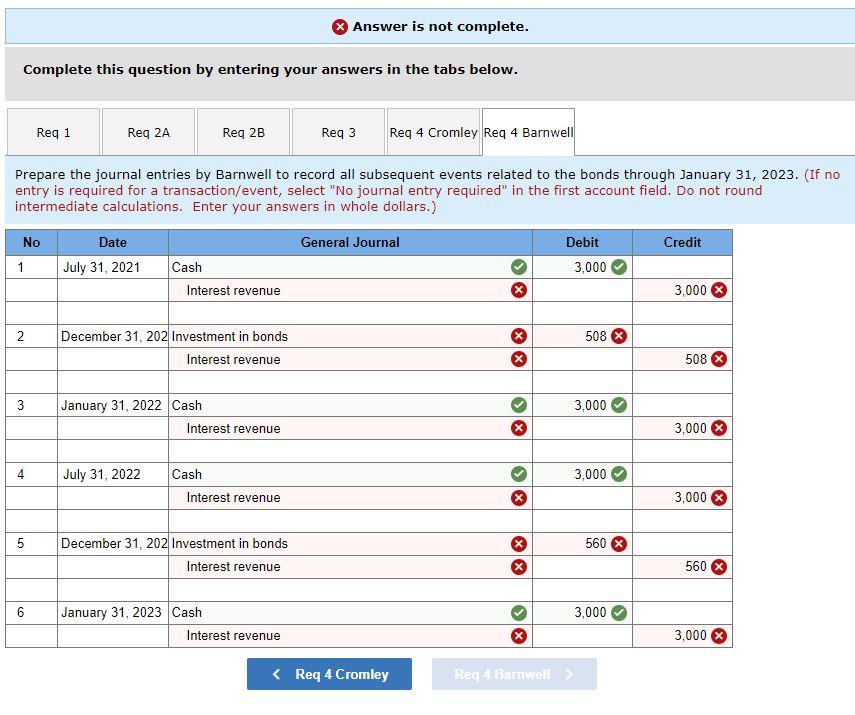The image size is (855, 715).
Task: Click the green checkmark beside Cash in entry 6
Action: tap(518, 612)
